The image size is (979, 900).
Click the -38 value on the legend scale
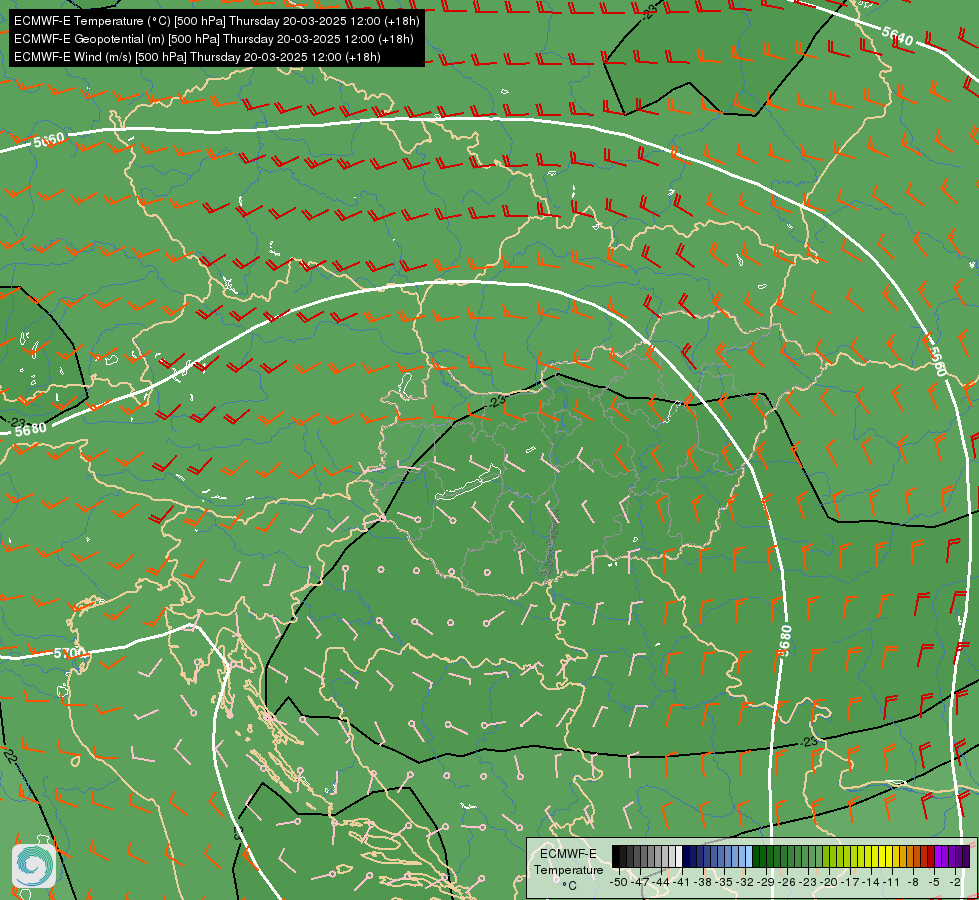click(703, 882)
